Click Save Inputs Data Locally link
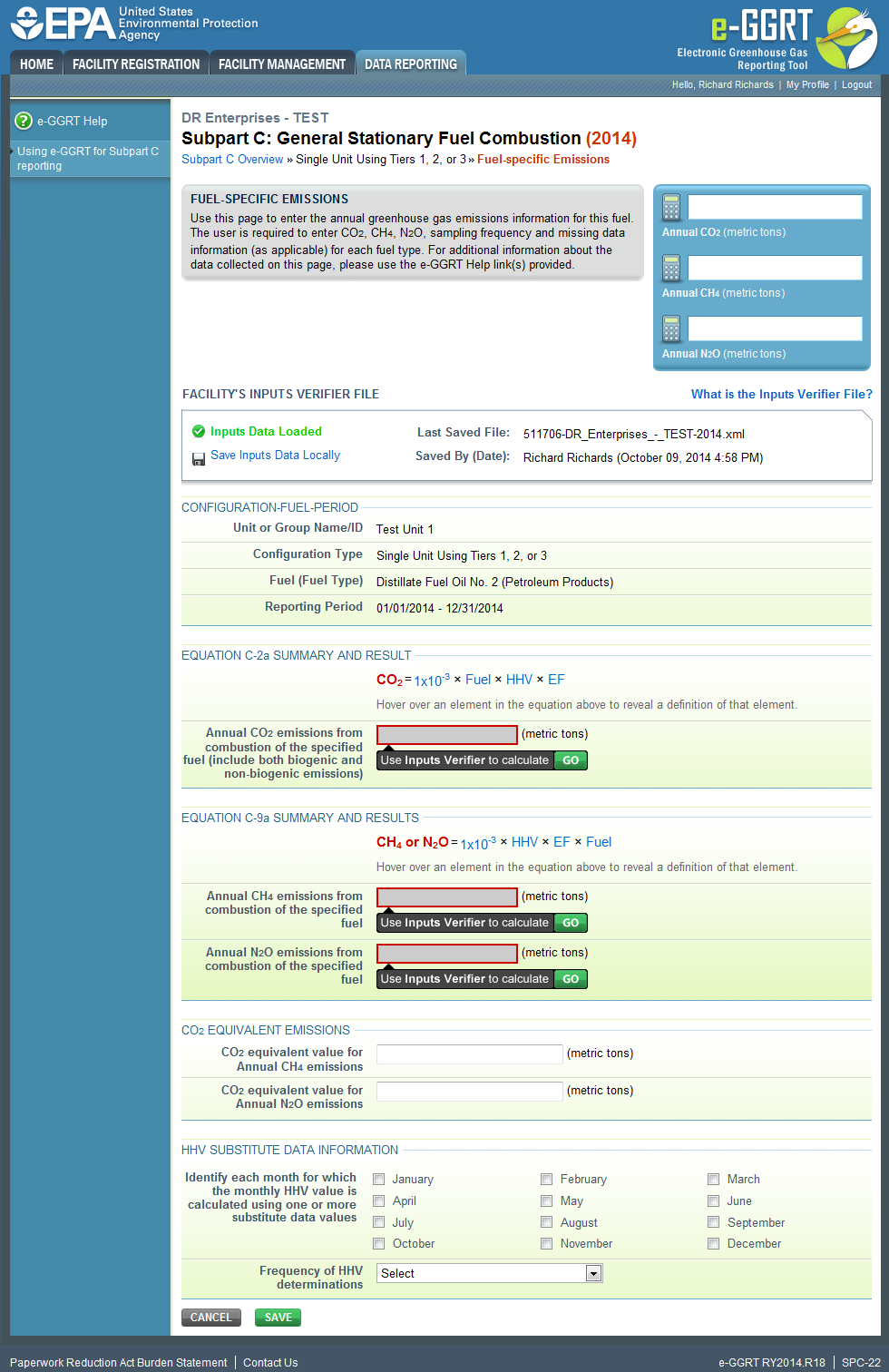Screen dimensions: 889x1372 [x=275, y=456]
